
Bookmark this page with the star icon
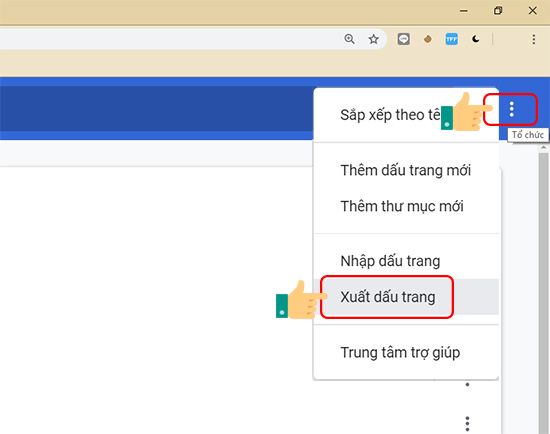pyautogui.click(x=374, y=39)
